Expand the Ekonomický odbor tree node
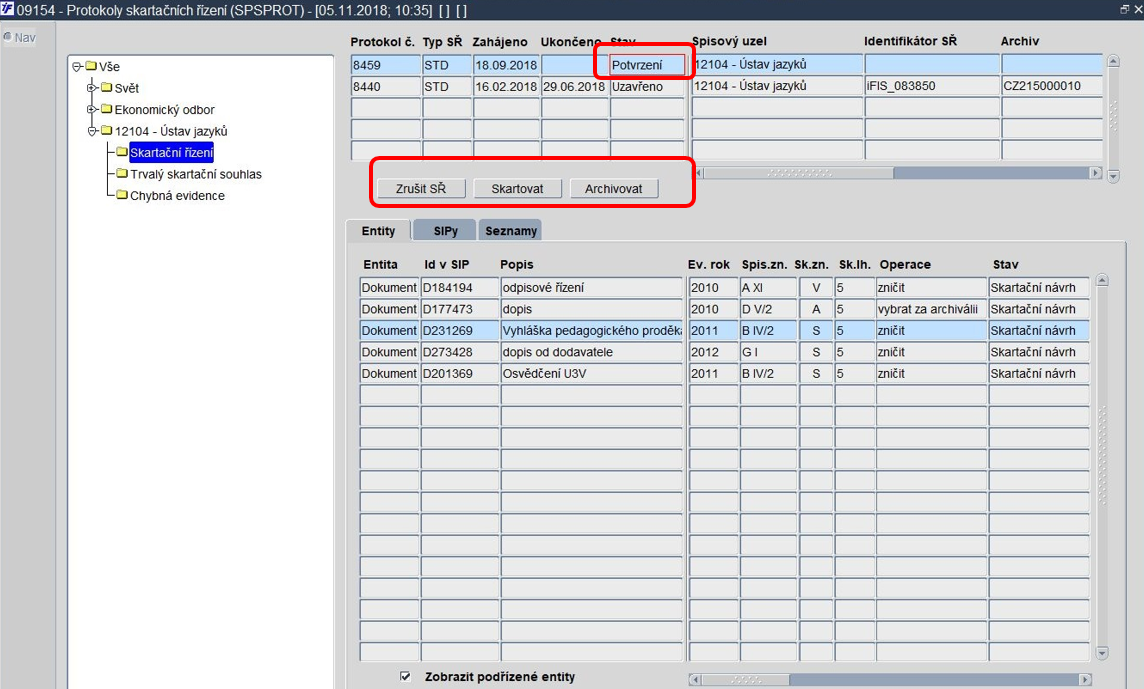The width and height of the screenshot is (1144, 689). tap(92, 109)
